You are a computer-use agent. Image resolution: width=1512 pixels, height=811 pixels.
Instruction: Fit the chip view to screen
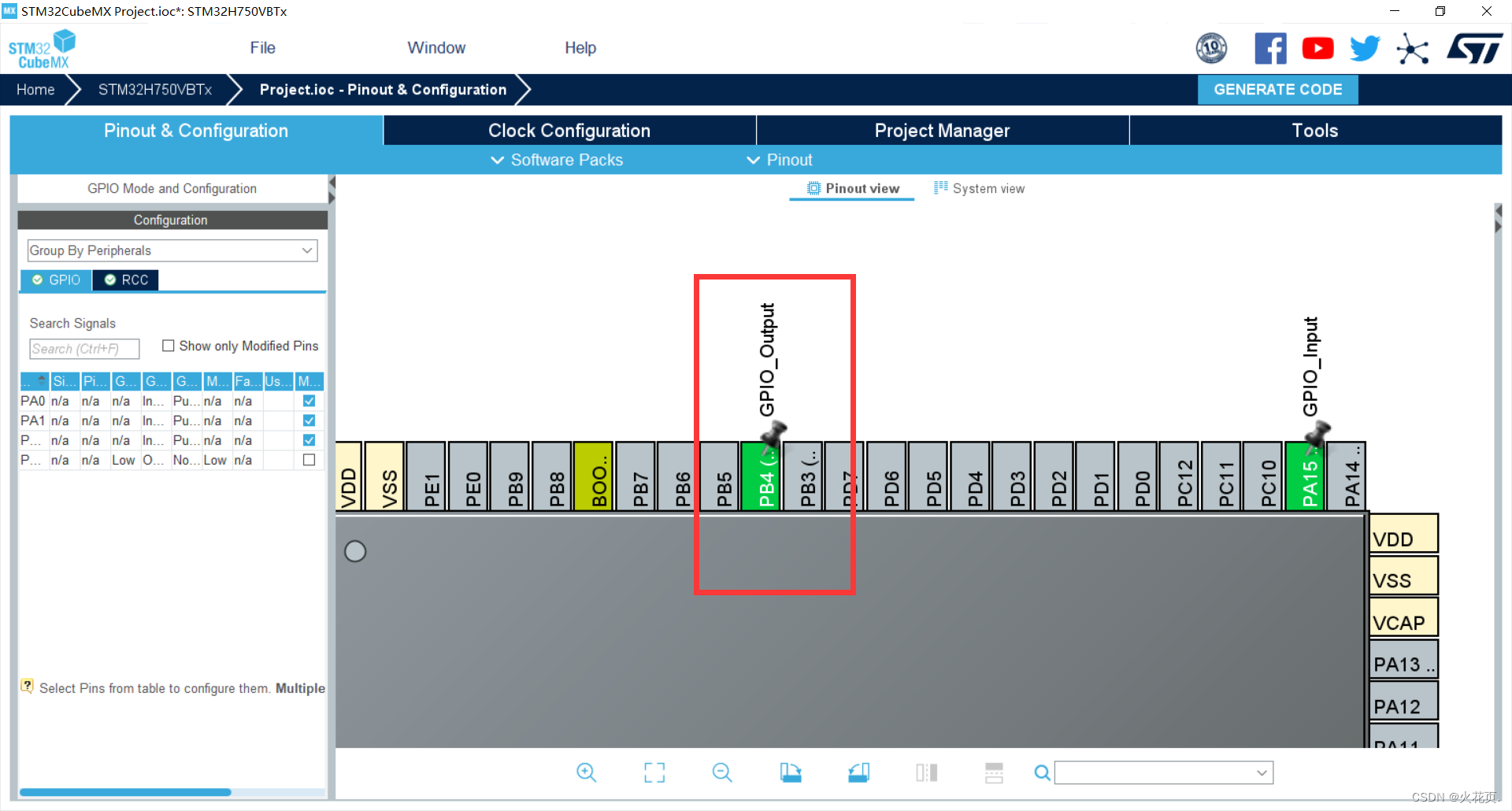(x=654, y=772)
